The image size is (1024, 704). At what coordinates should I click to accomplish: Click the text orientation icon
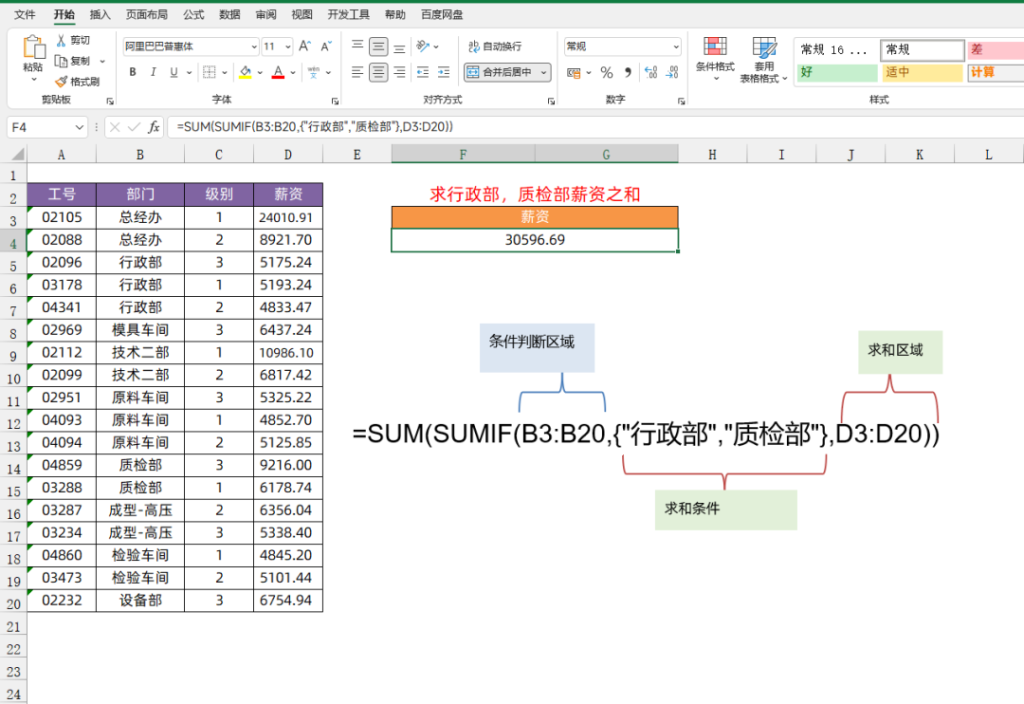pyautogui.click(x=423, y=46)
